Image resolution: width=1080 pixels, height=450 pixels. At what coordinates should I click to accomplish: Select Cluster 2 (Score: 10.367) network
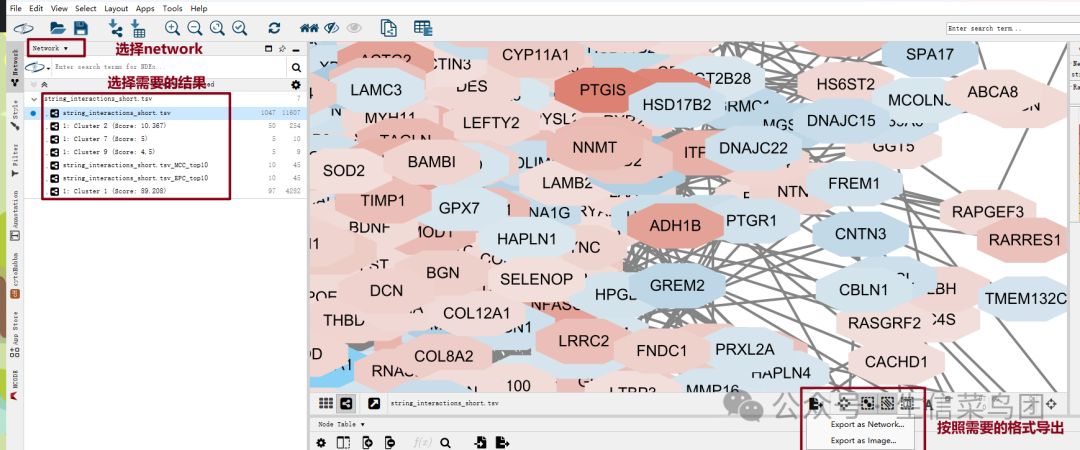click(165, 125)
